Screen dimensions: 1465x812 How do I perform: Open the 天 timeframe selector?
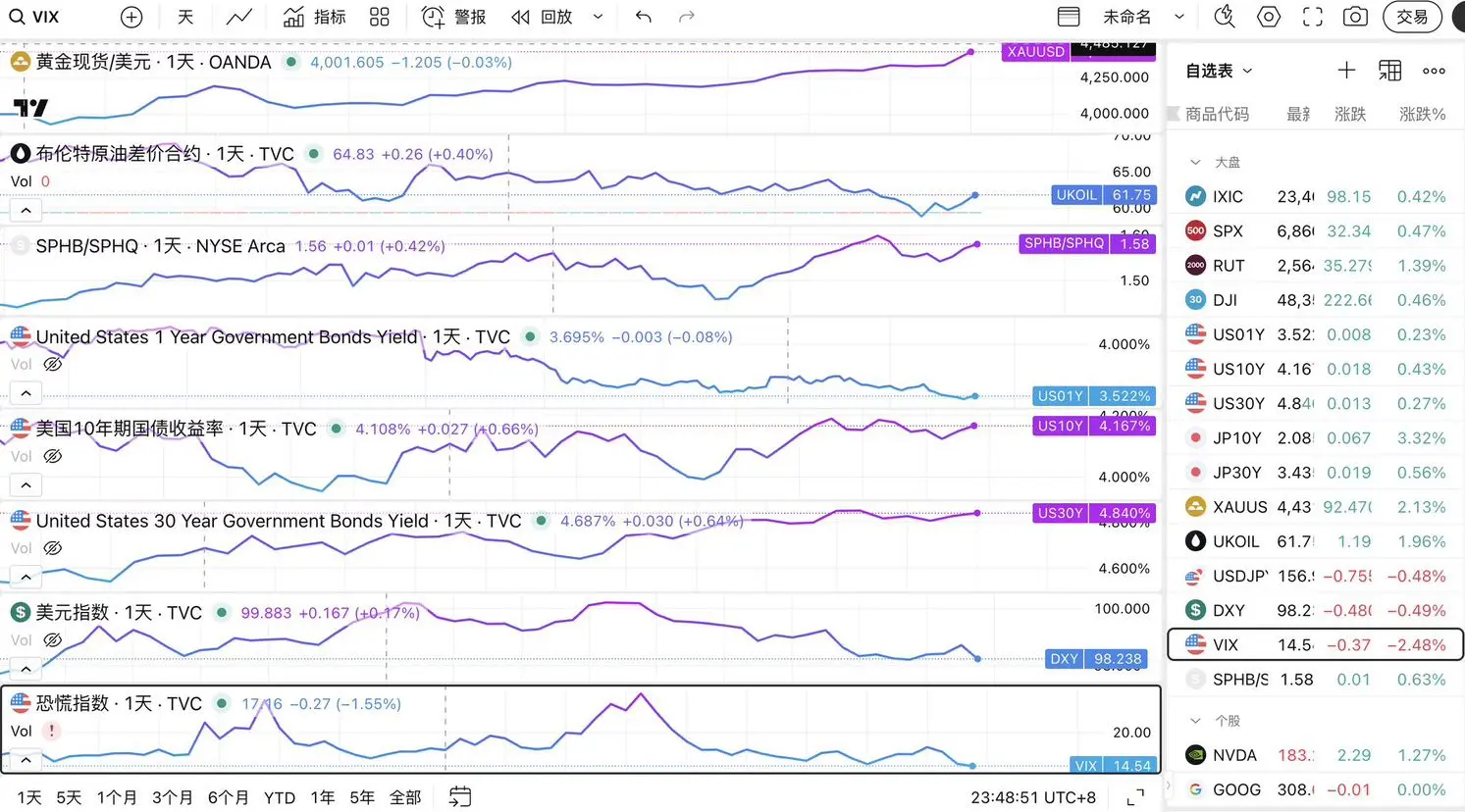(x=185, y=17)
